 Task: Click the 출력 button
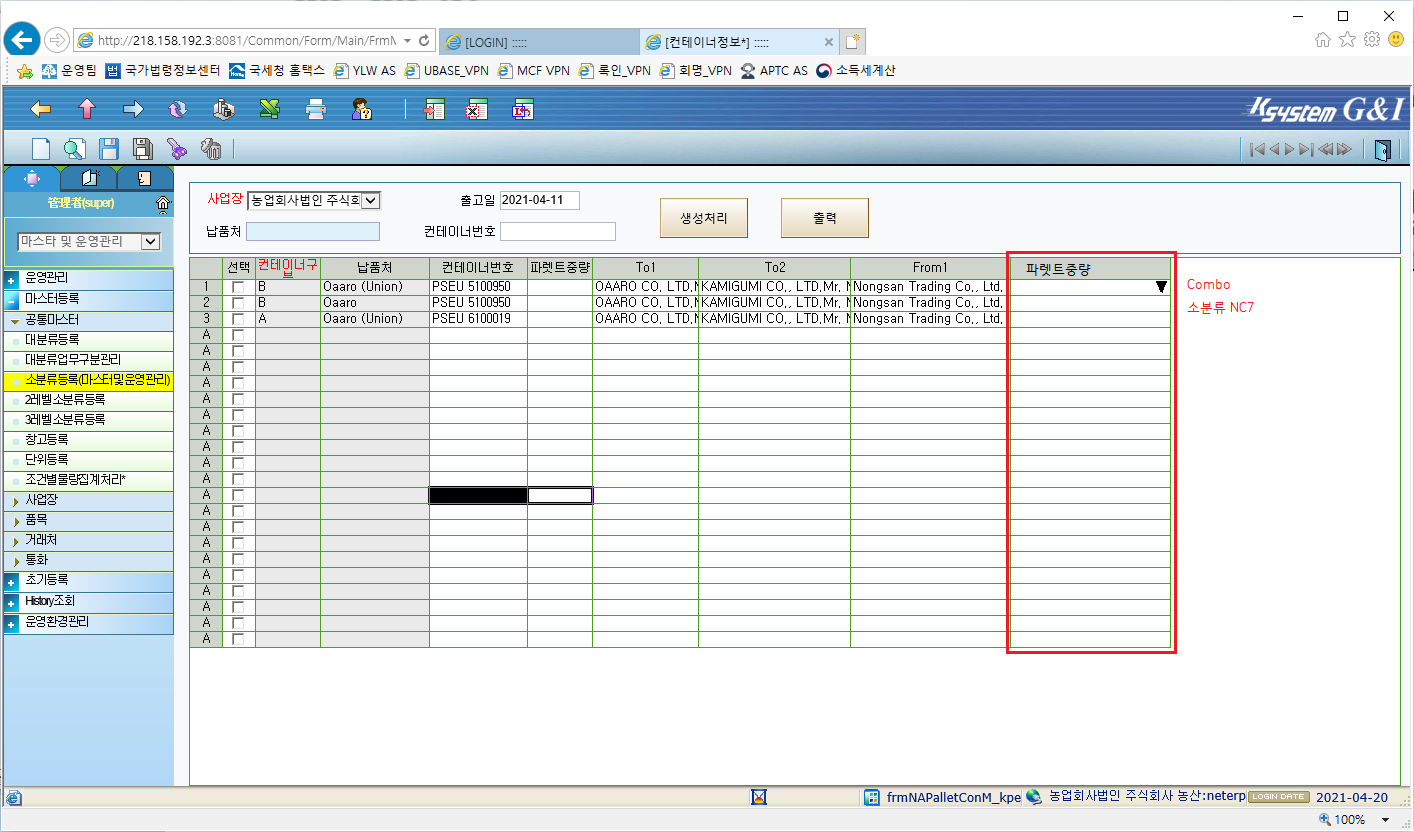tap(825, 218)
